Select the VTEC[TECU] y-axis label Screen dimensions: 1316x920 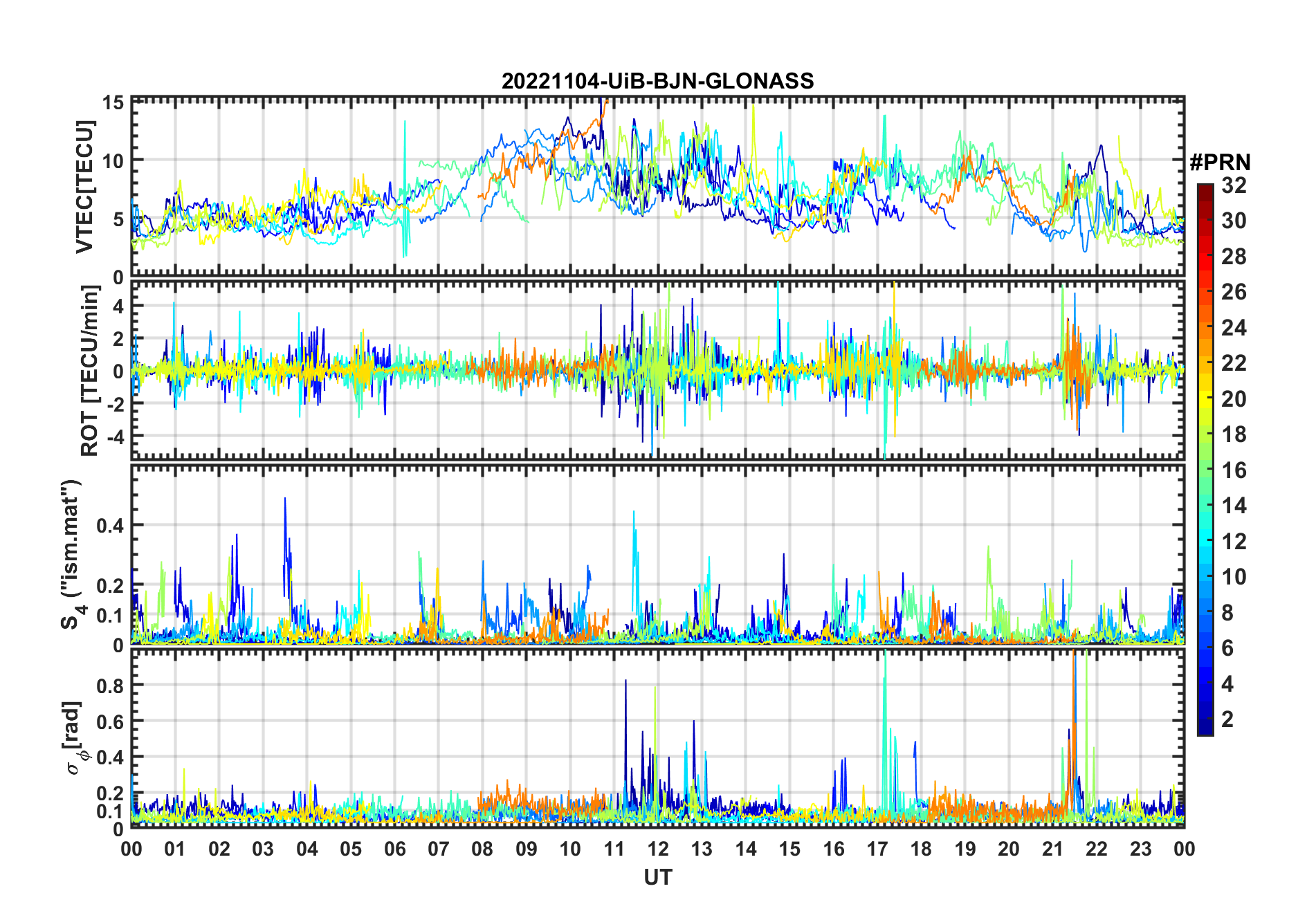pos(84,187)
